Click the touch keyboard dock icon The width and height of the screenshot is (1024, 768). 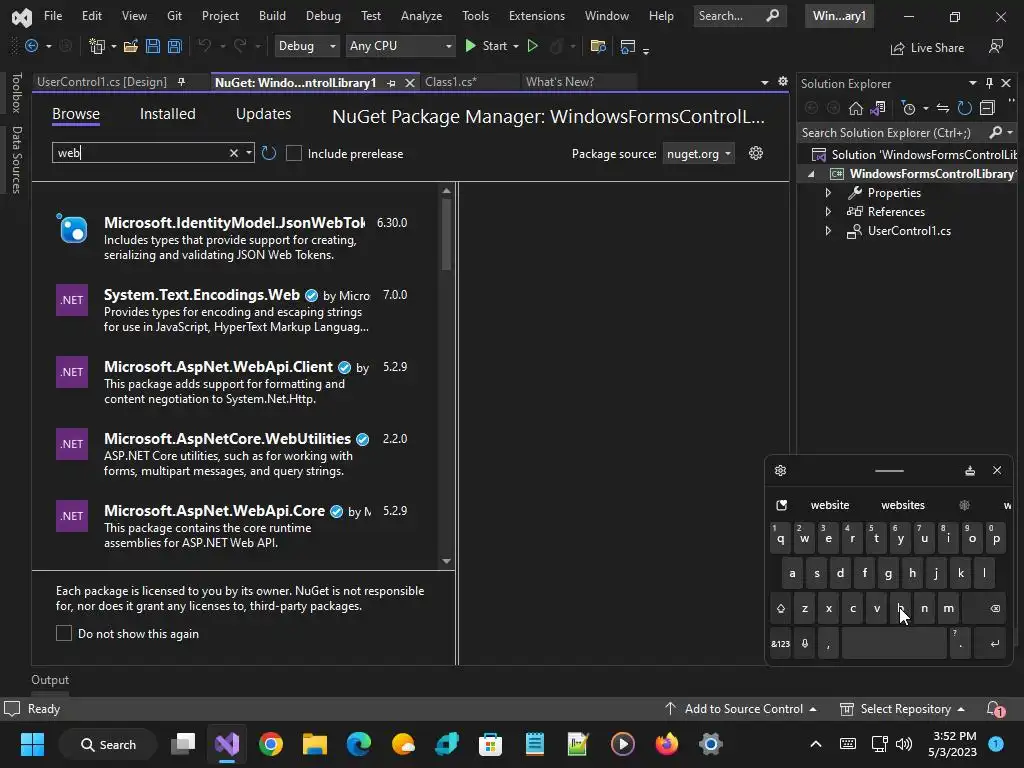(x=970, y=470)
